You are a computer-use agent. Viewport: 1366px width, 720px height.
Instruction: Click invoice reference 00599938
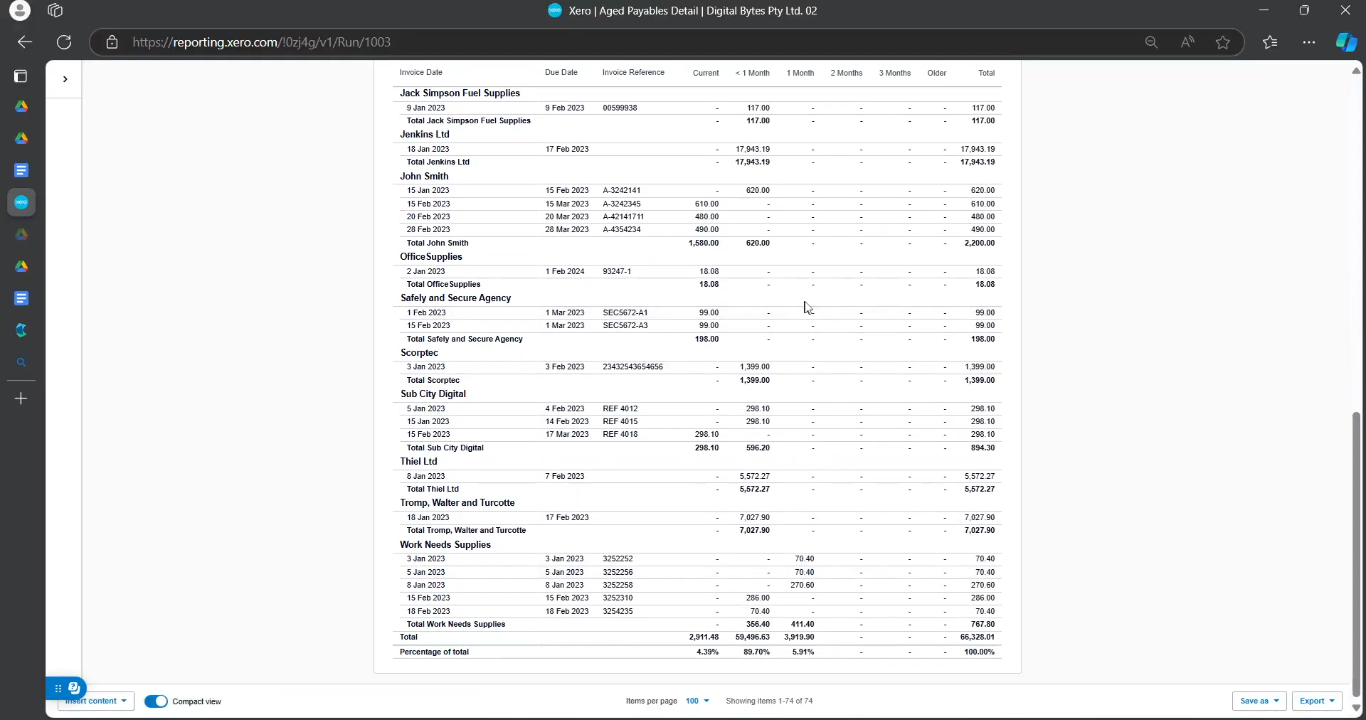620,108
